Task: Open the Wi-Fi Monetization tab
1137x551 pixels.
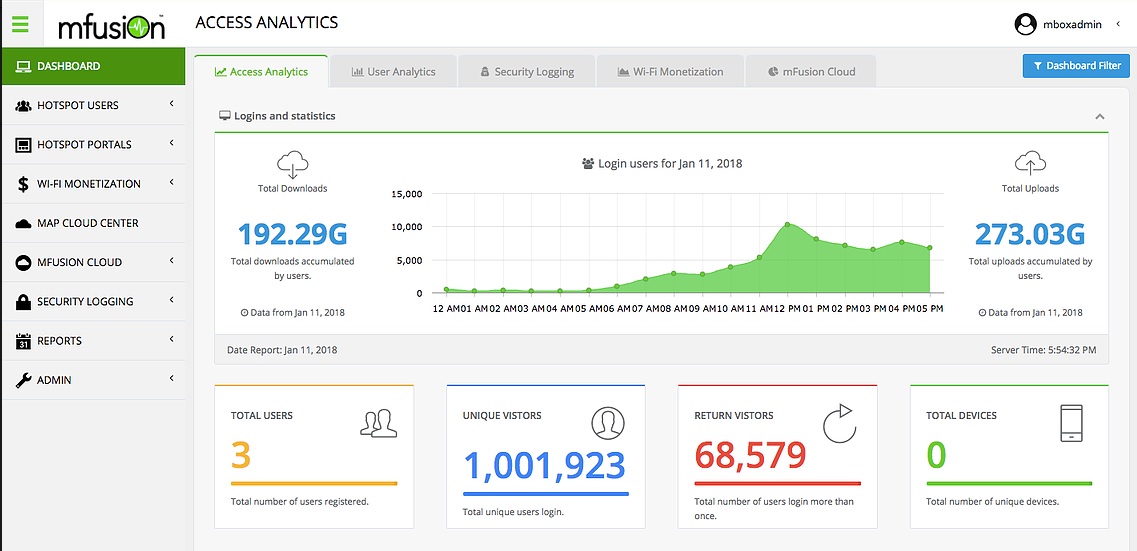Action: point(670,72)
